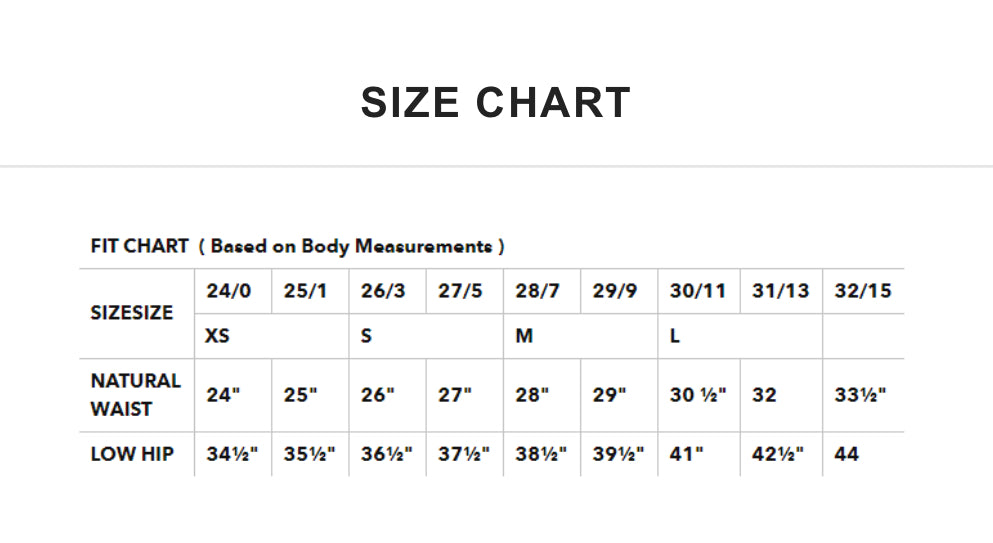Select the 32/15 size cell
The width and height of the screenshot is (993, 543).
862,292
